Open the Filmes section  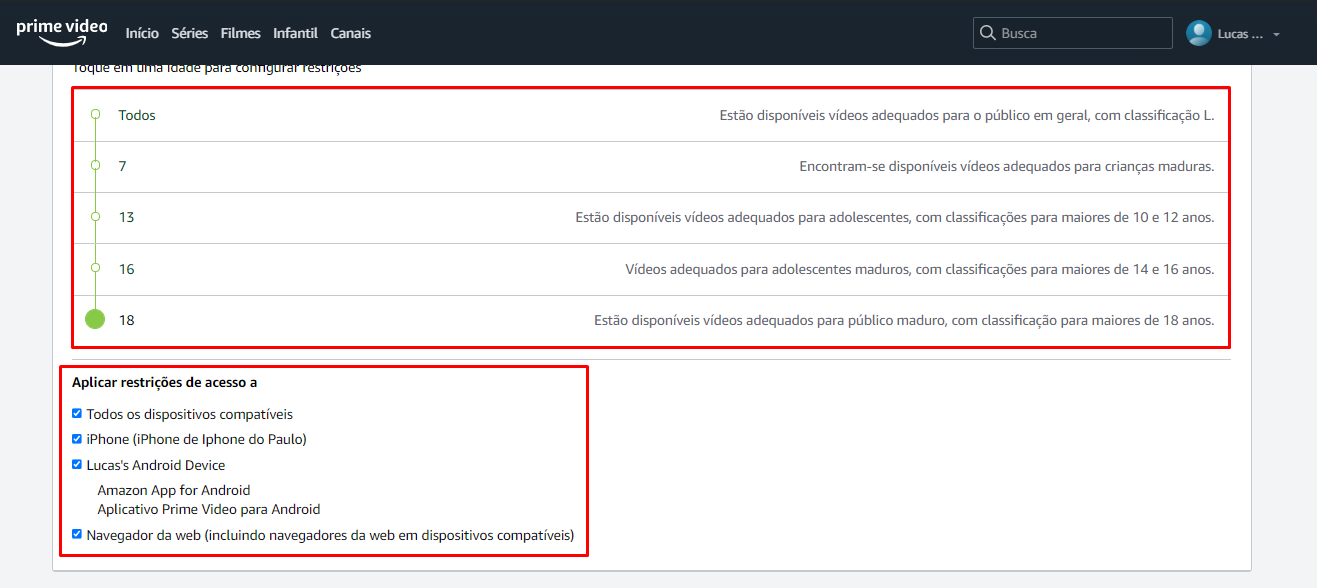click(x=240, y=33)
